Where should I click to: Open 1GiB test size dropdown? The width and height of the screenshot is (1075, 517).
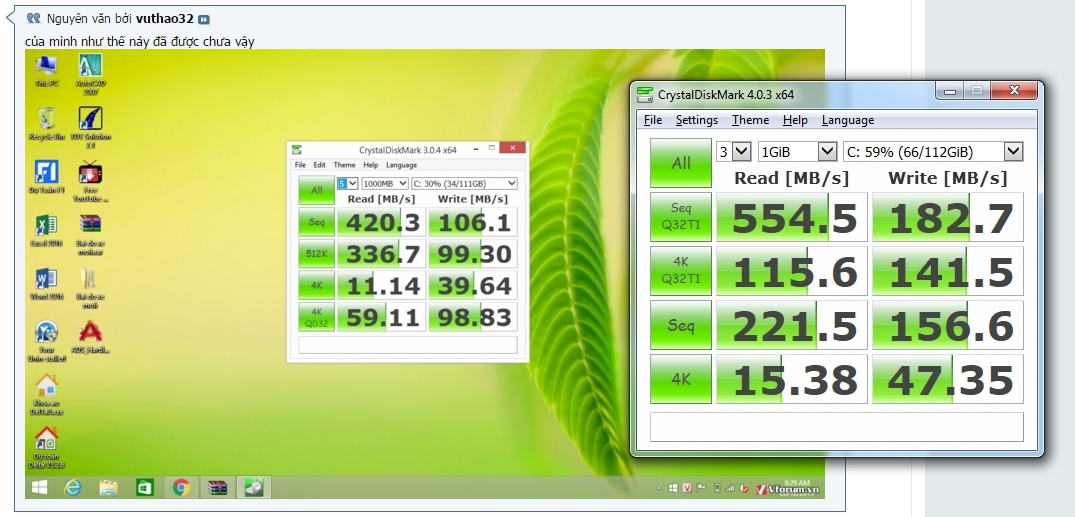(x=797, y=151)
